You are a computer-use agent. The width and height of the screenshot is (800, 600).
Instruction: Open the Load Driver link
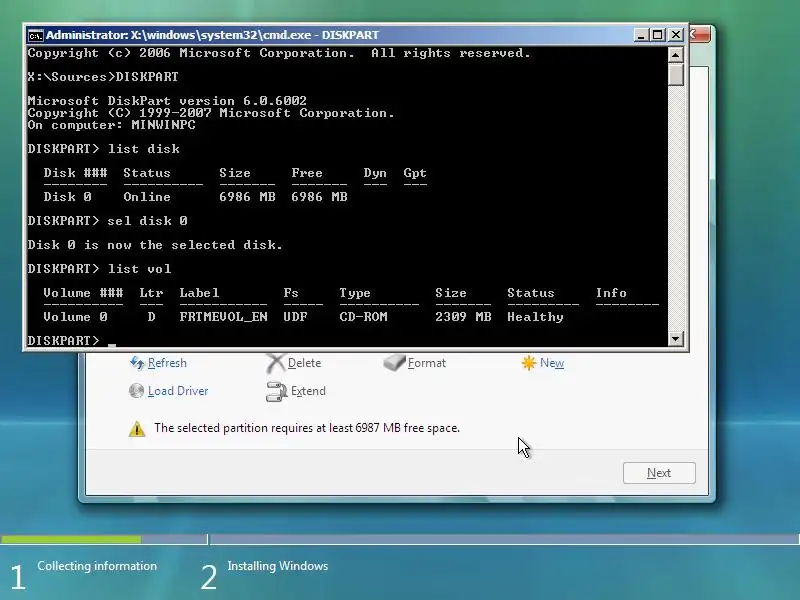[x=178, y=391]
